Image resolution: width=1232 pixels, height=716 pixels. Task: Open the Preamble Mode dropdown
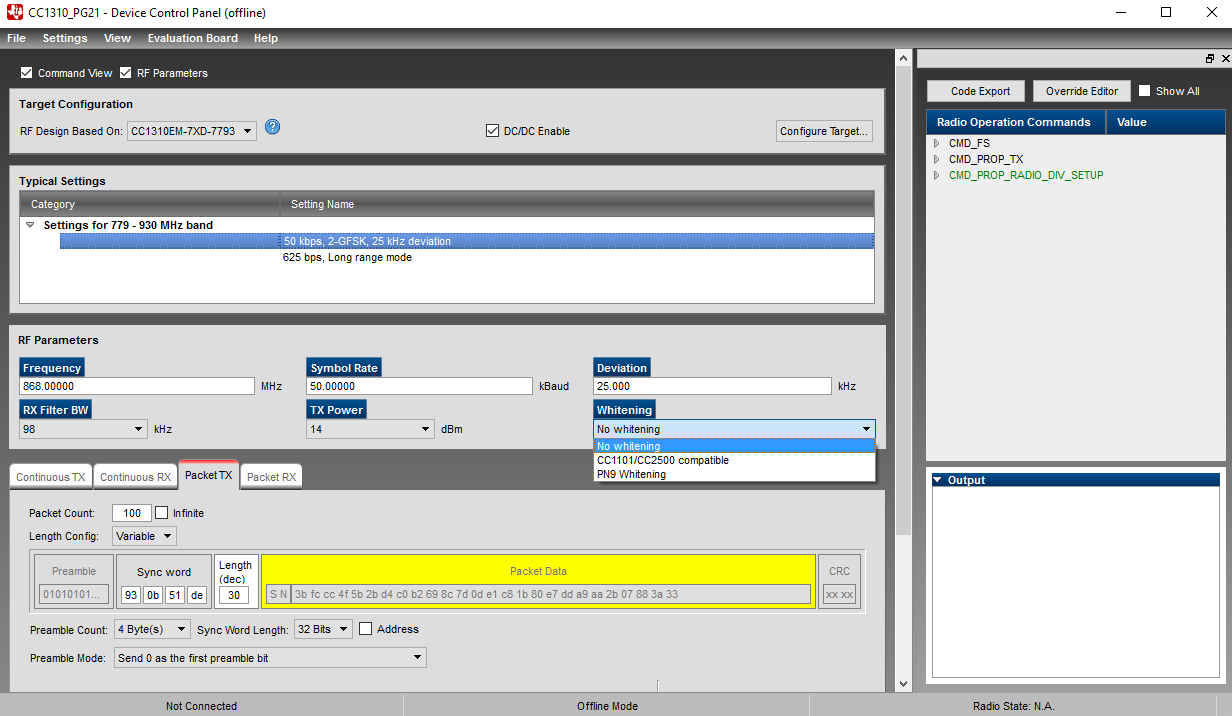click(270, 658)
